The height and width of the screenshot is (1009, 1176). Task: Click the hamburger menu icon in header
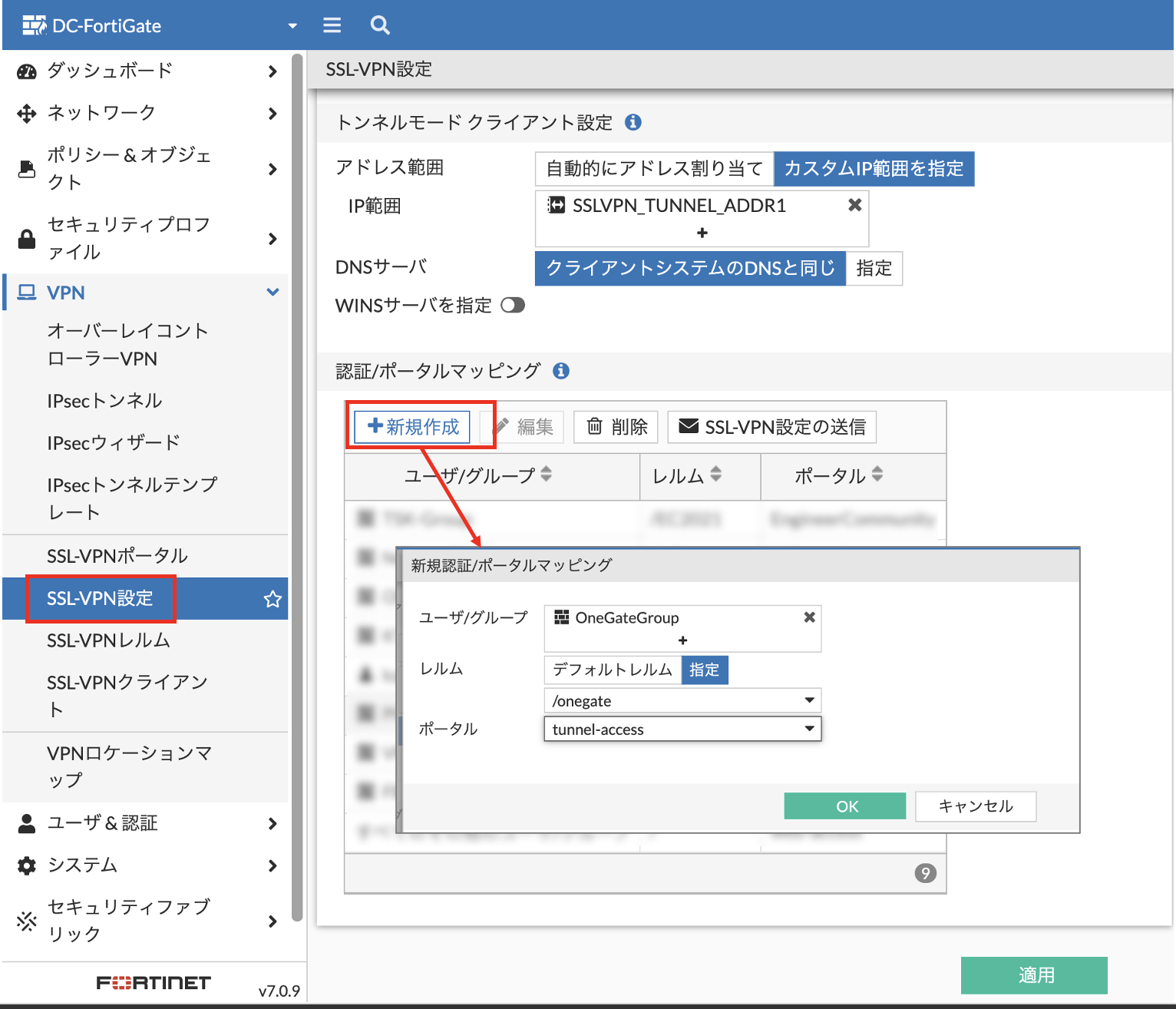pyautogui.click(x=332, y=25)
